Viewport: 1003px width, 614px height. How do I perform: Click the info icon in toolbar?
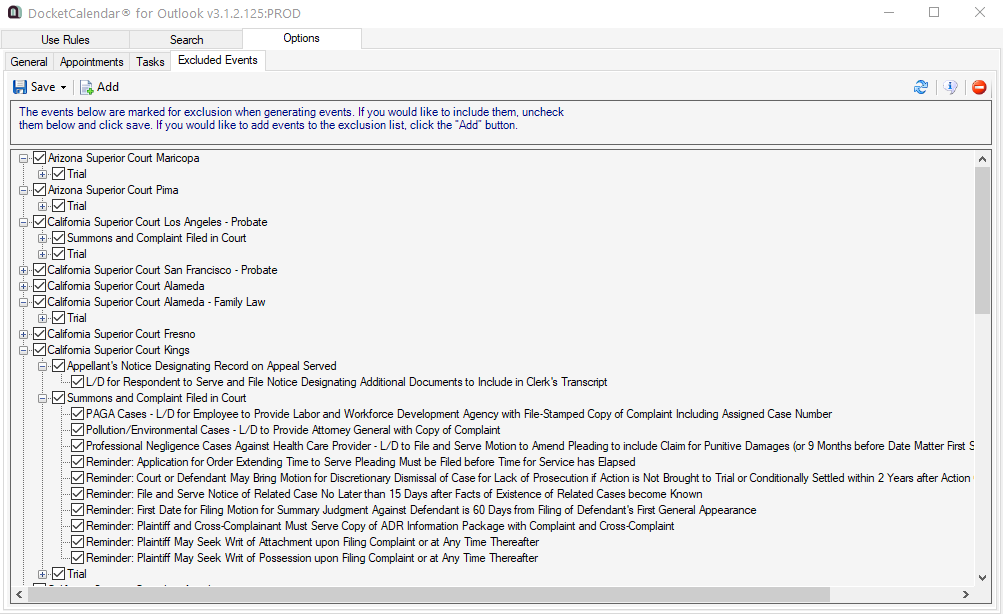click(x=951, y=88)
